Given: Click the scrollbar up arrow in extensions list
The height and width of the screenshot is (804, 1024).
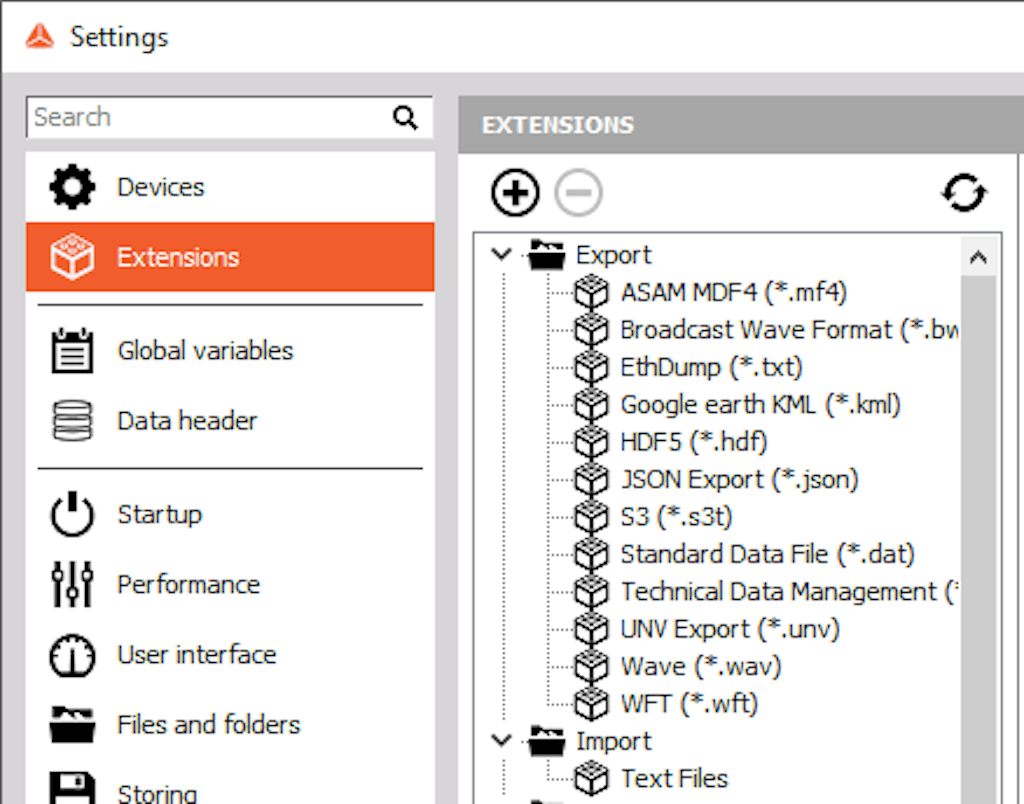Looking at the screenshot, I should [978, 257].
